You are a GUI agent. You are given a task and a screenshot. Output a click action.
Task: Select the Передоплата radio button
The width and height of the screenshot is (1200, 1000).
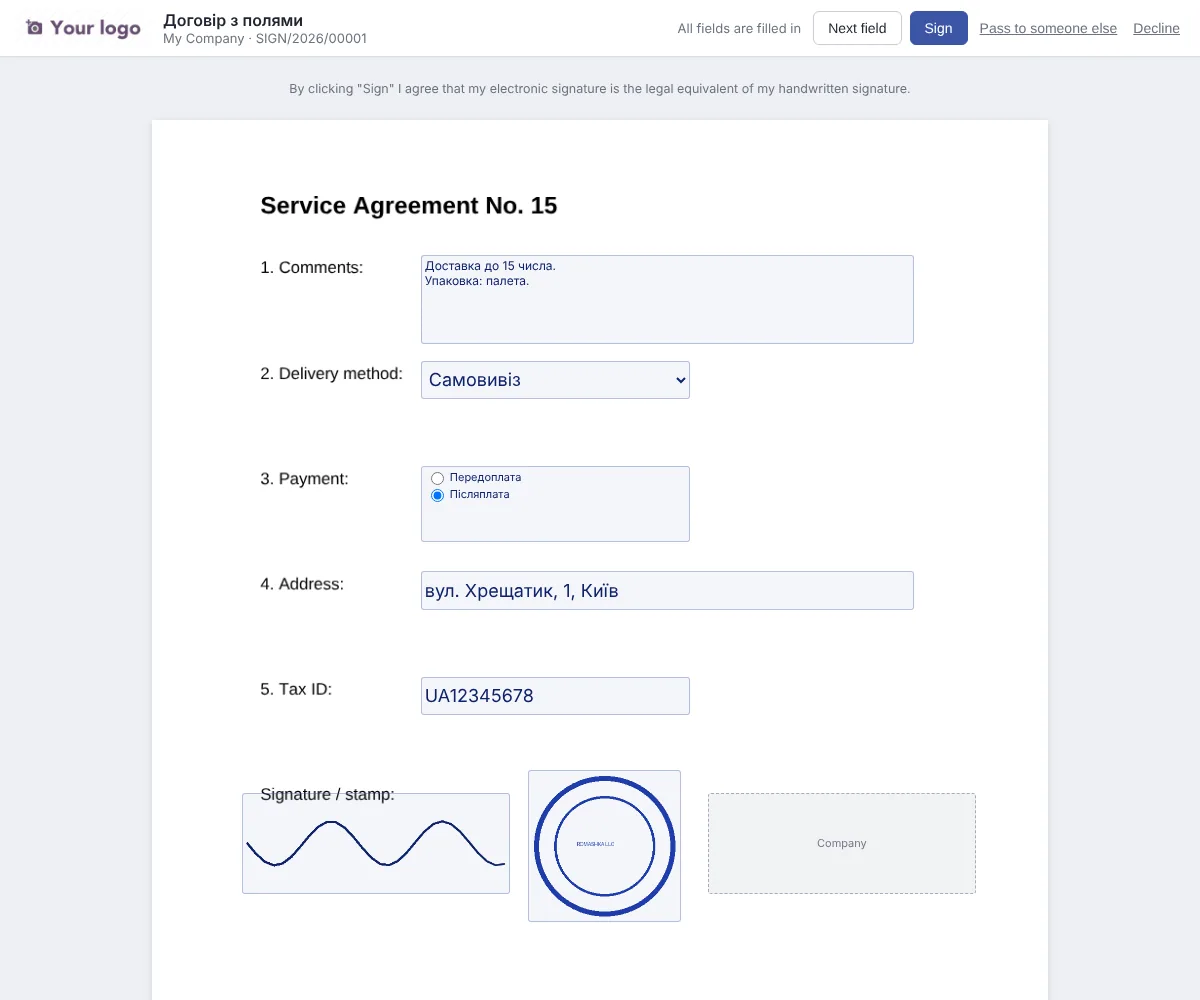tap(437, 478)
